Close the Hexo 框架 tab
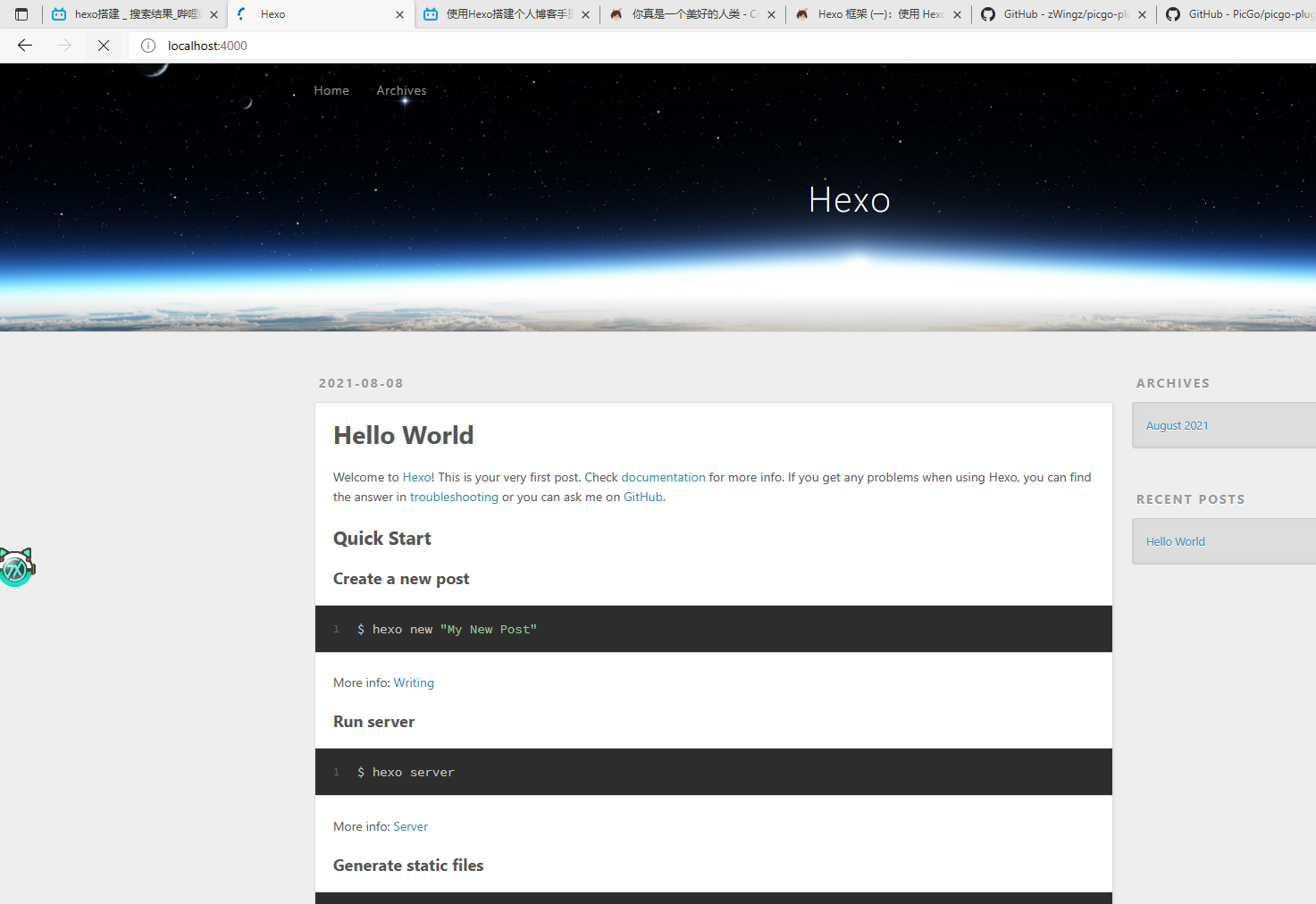 click(957, 14)
